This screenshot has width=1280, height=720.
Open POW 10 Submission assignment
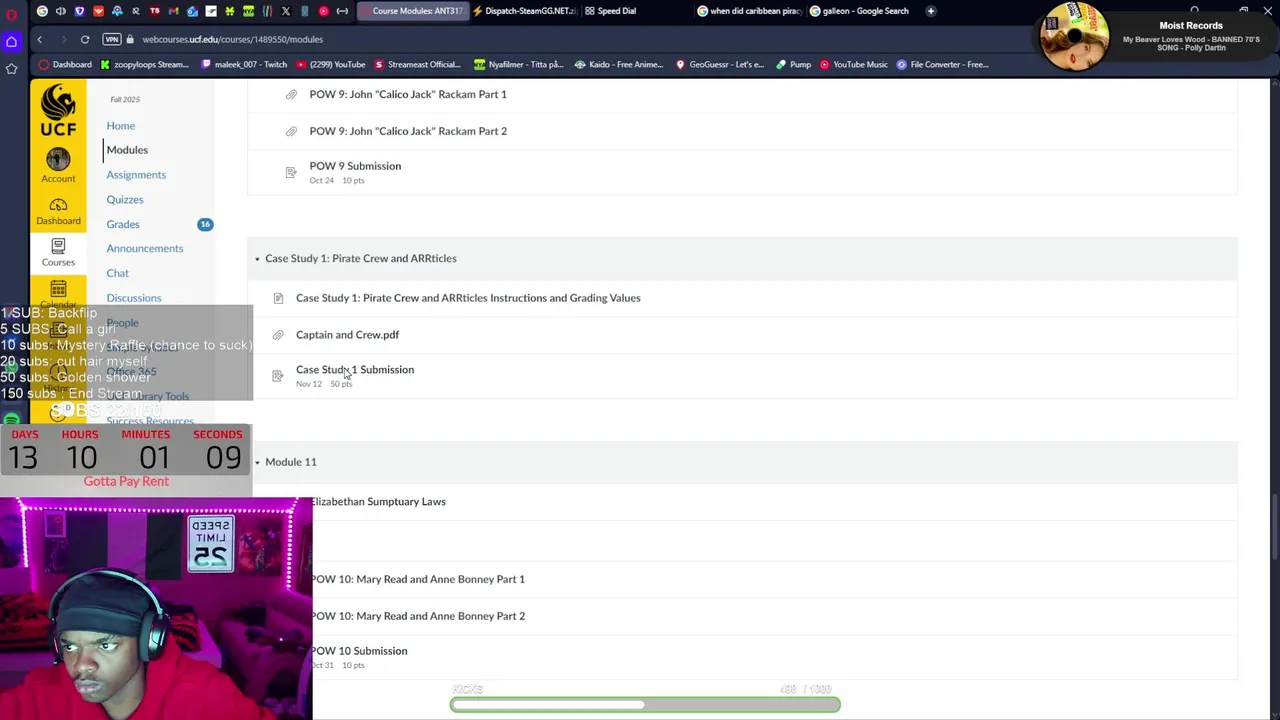(x=359, y=651)
